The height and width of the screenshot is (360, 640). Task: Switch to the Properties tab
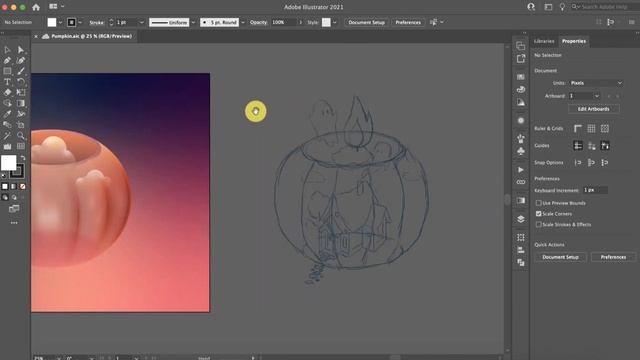coord(573,41)
